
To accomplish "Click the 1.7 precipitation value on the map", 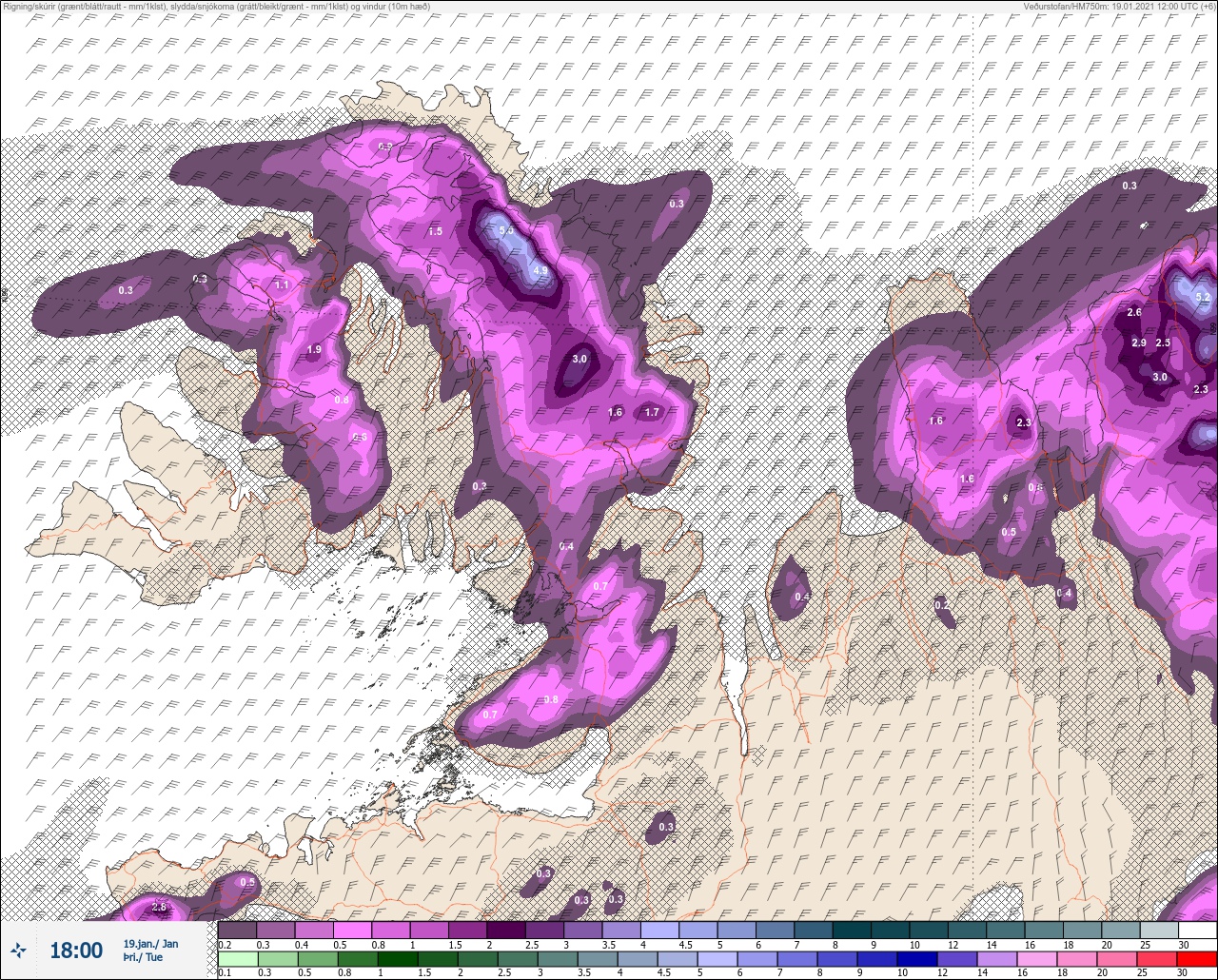I will (652, 412).
